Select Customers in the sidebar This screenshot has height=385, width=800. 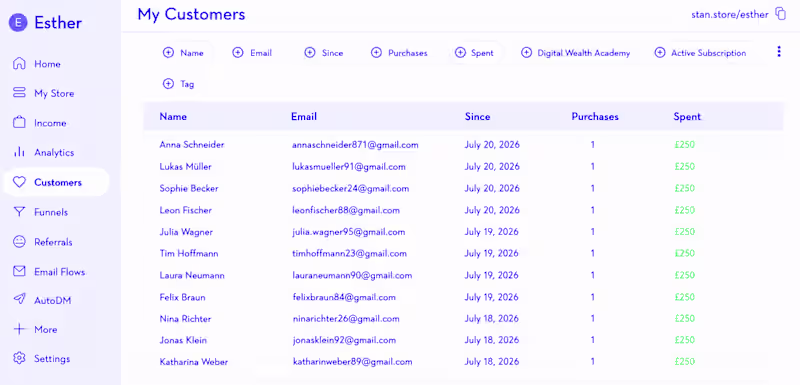pyautogui.click(x=56, y=182)
